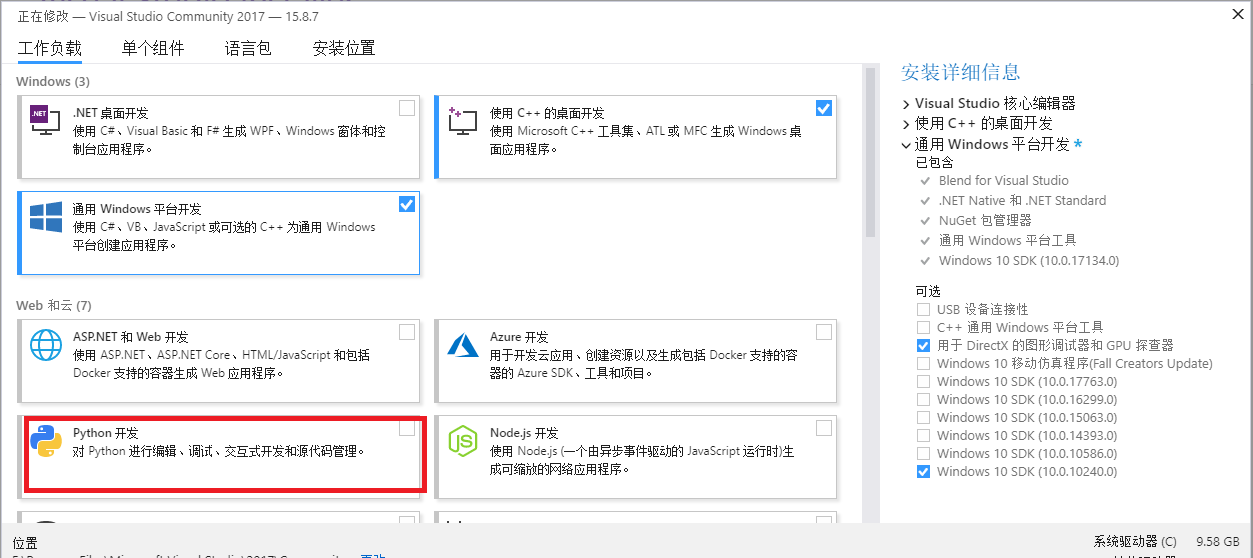
Task: Click the '安装详细信息' heading
Action: 961,72
